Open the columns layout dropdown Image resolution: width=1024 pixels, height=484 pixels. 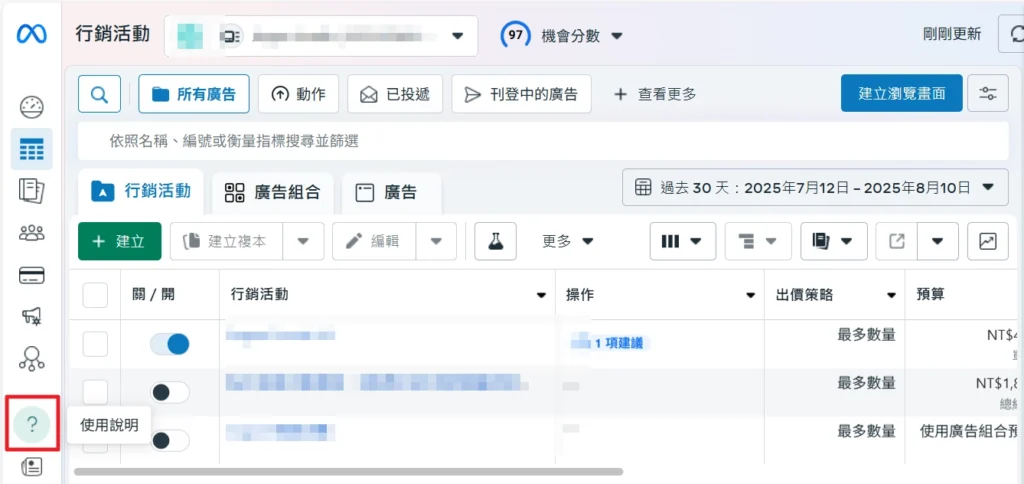click(682, 241)
